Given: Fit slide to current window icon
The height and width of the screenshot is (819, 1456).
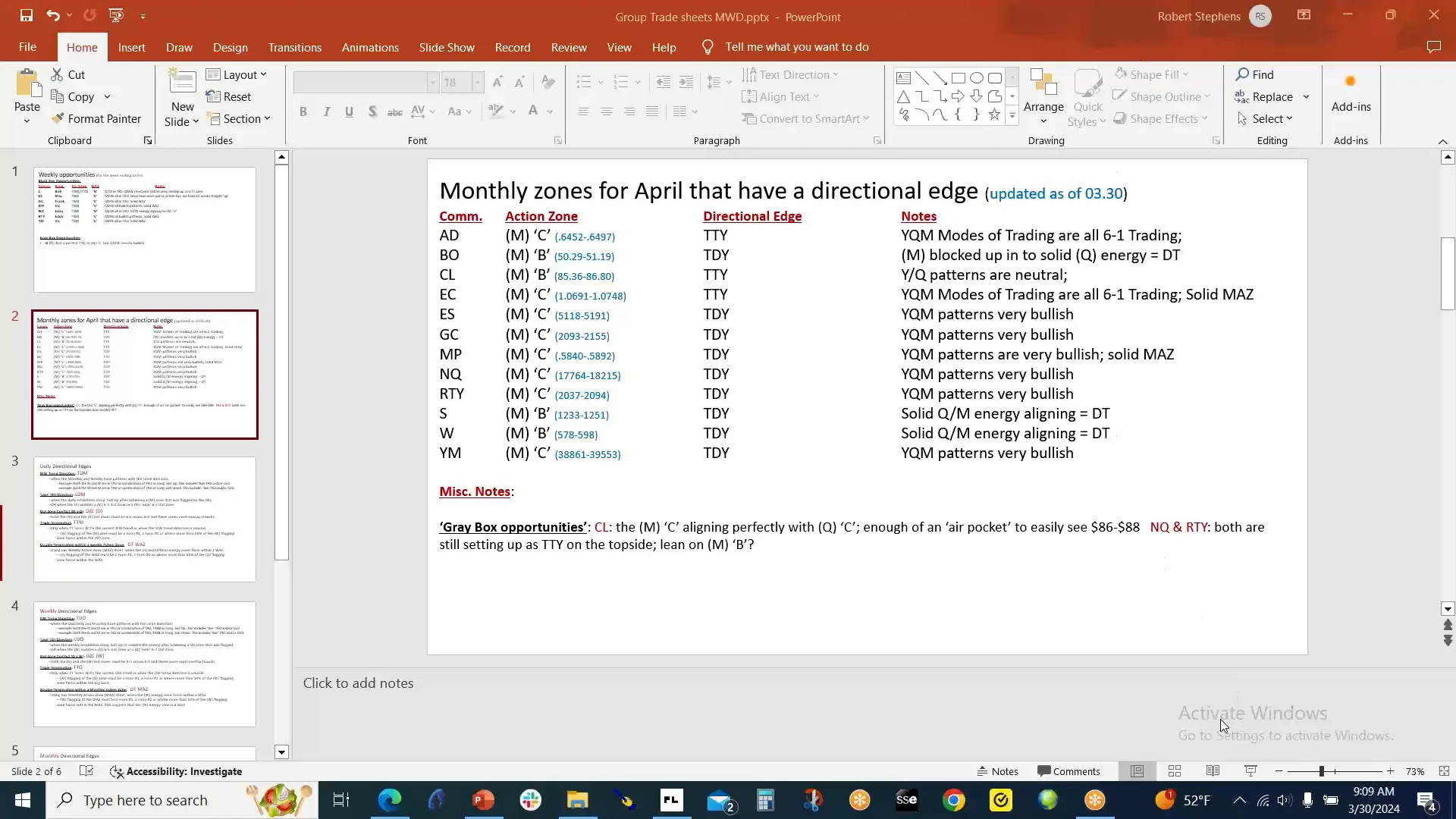Looking at the screenshot, I should pyautogui.click(x=1444, y=771).
